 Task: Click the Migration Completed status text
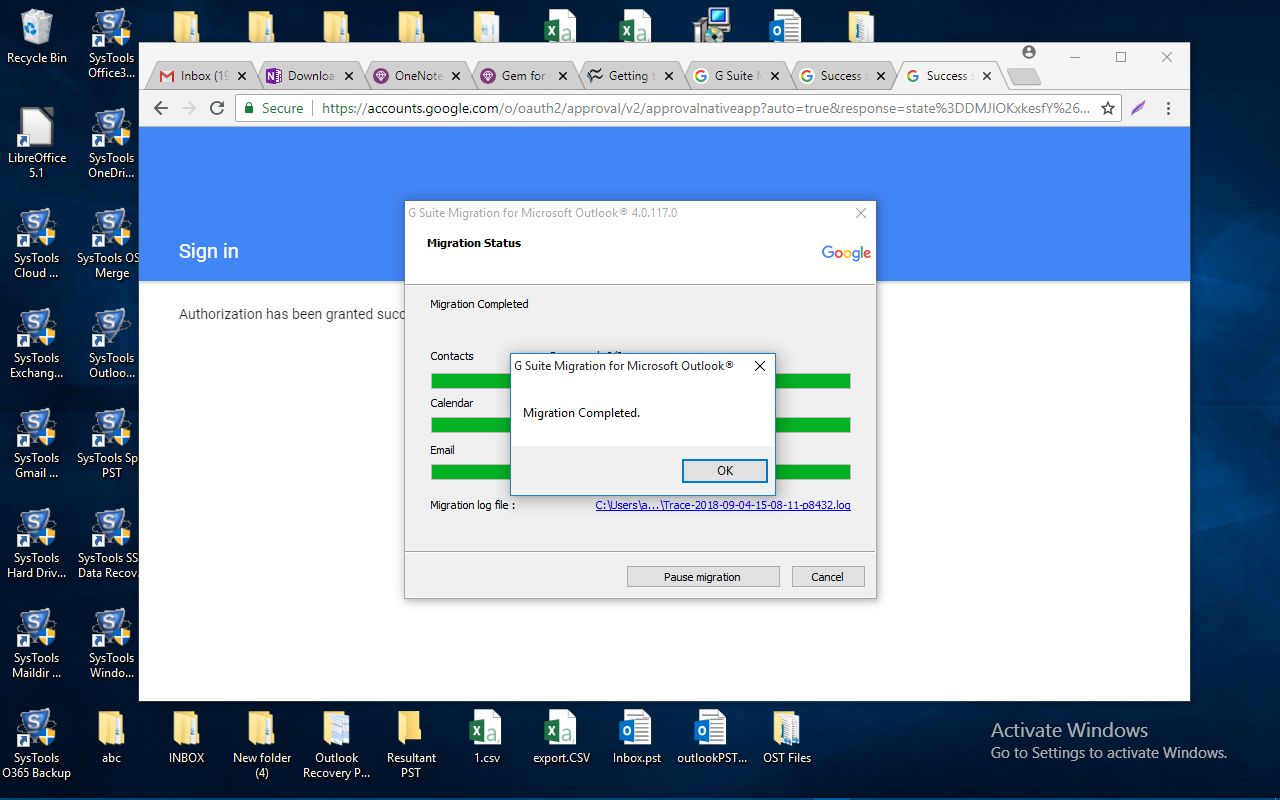pos(479,304)
